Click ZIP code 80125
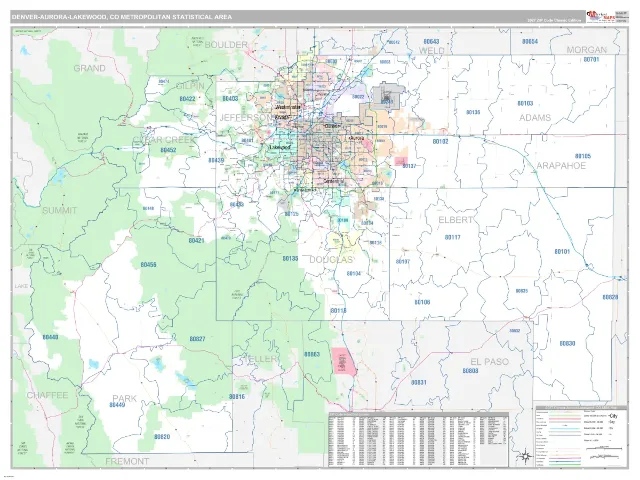 292,214
